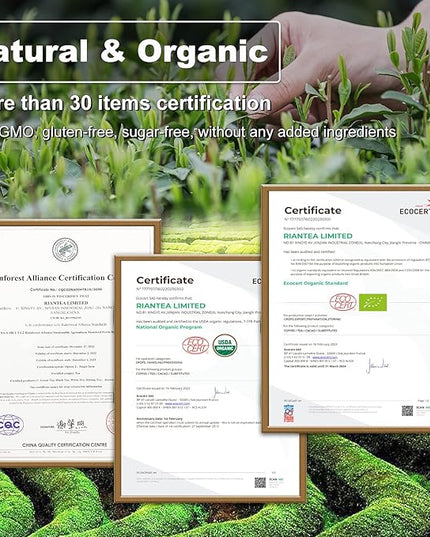Click the 'Certificate' title on middle certificate
The height and width of the screenshot is (537, 430).
pyautogui.click(x=165, y=280)
